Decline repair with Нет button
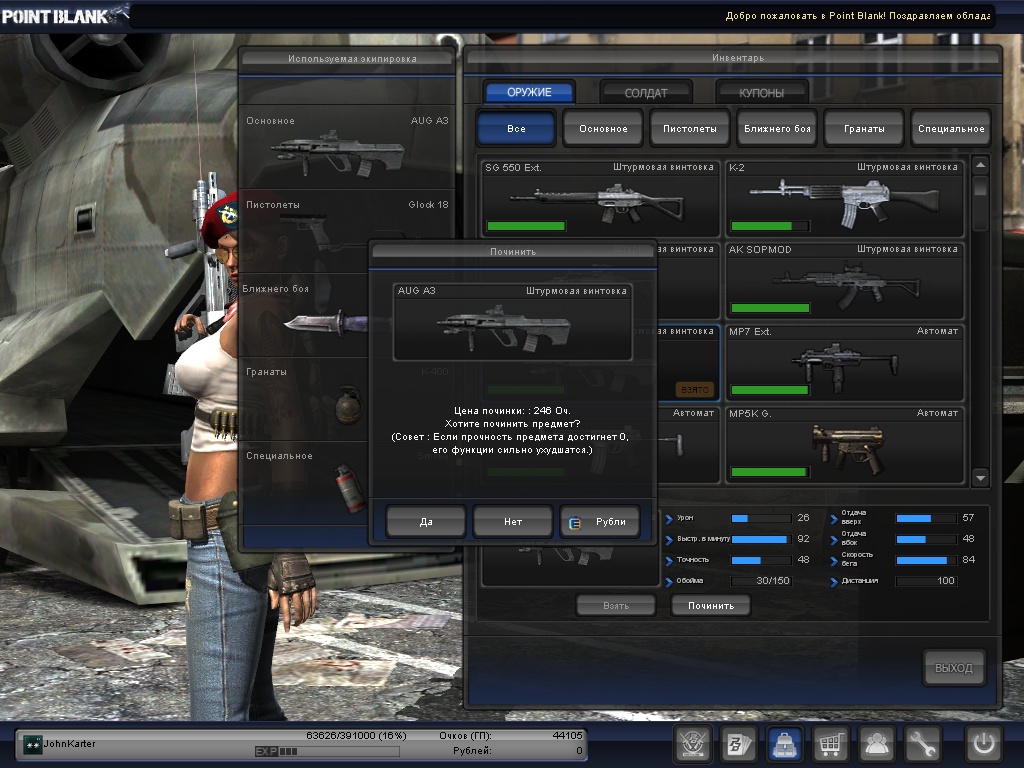Image resolution: width=1024 pixels, height=768 pixels. [x=512, y=521]
